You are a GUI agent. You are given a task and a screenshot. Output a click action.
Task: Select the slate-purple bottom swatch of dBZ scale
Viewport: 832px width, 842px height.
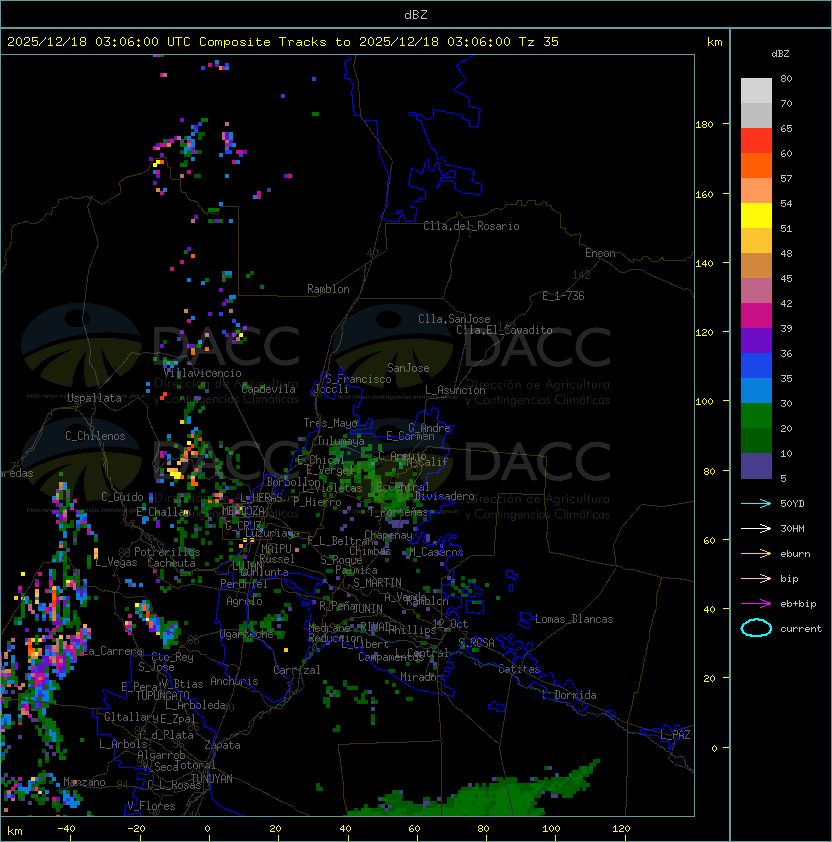pos(756,466)
